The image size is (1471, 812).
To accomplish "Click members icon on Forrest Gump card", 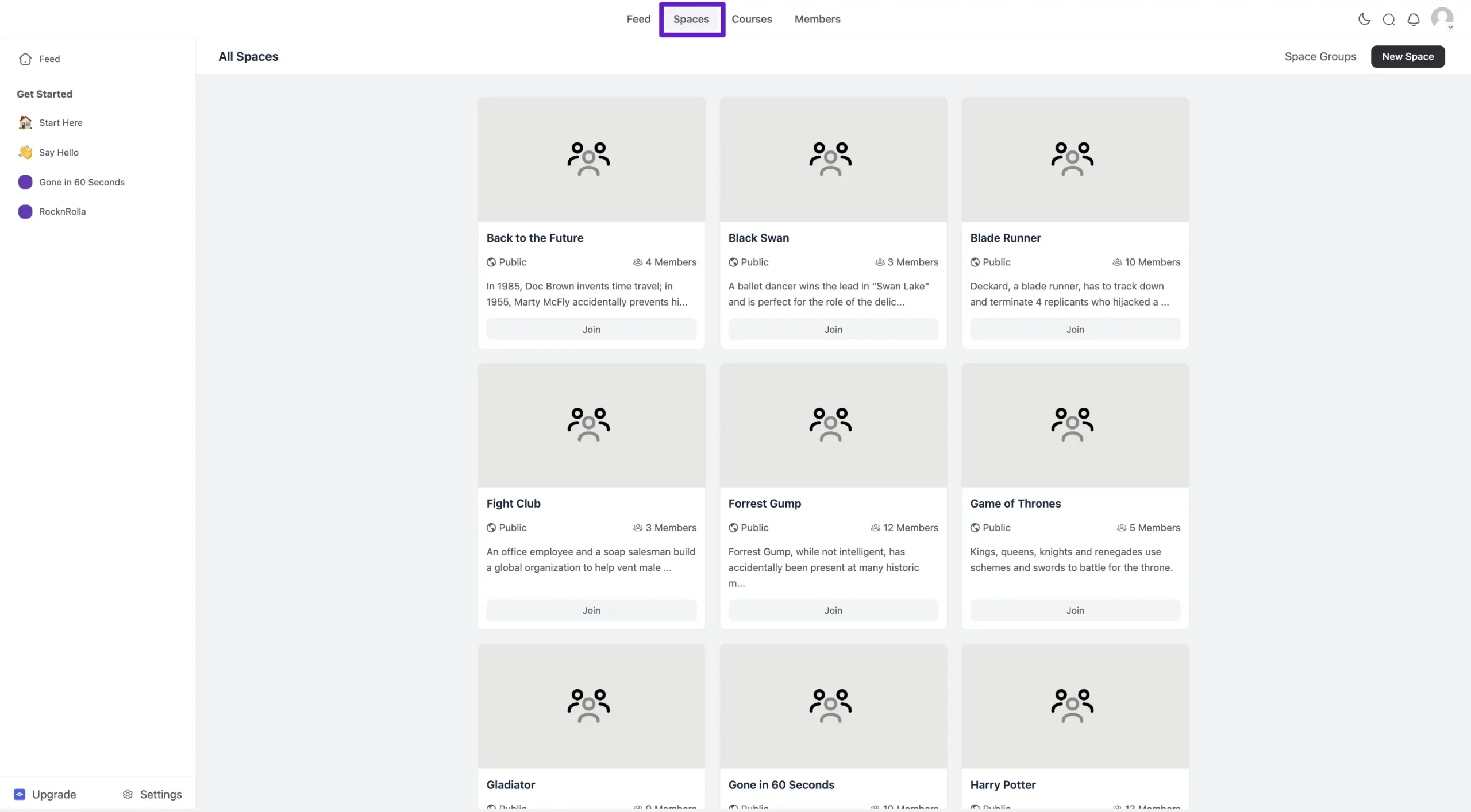I will click(x=875, y=527).
